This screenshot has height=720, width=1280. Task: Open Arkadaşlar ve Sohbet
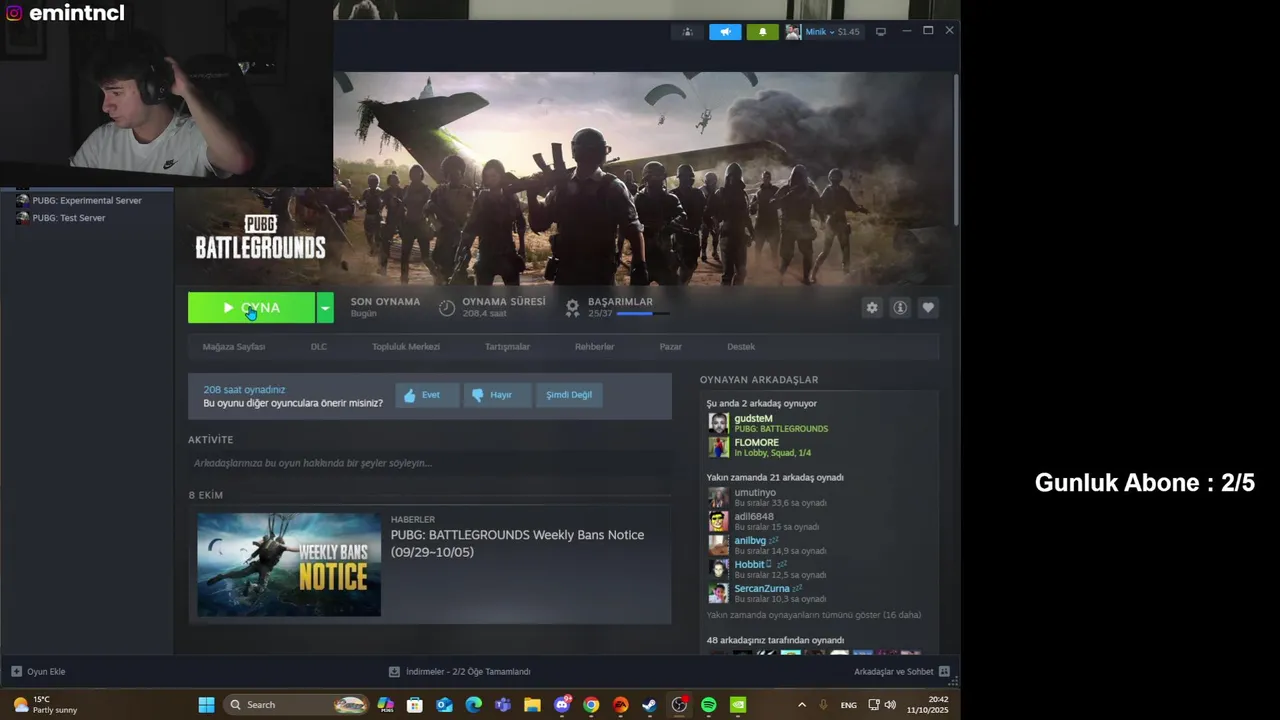tap(902, 672)
